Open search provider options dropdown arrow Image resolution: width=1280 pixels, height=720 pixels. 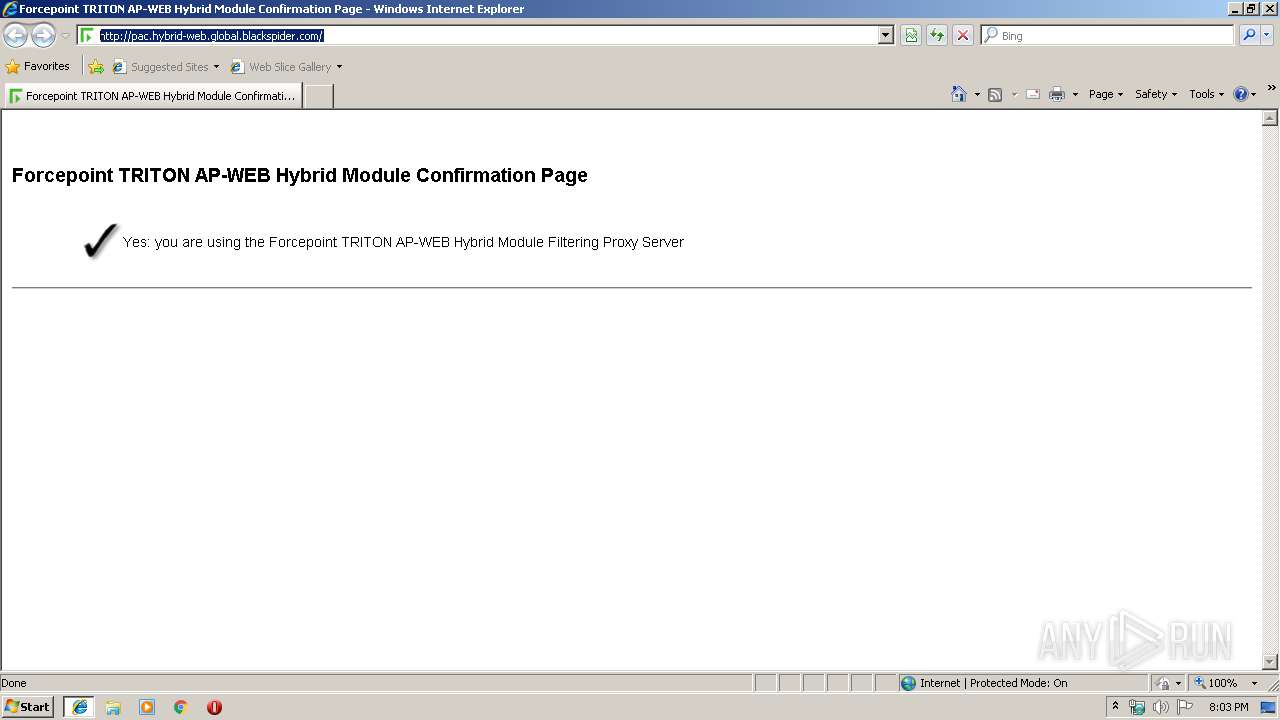pos(1267,35)
